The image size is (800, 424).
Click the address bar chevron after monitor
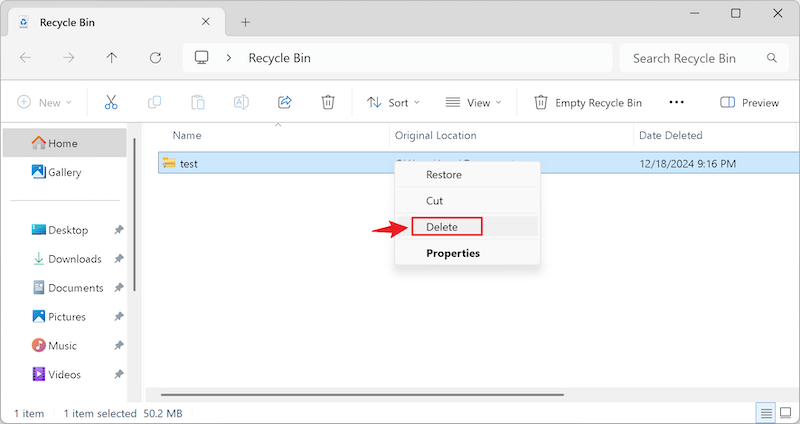click(x=229, y=58)
